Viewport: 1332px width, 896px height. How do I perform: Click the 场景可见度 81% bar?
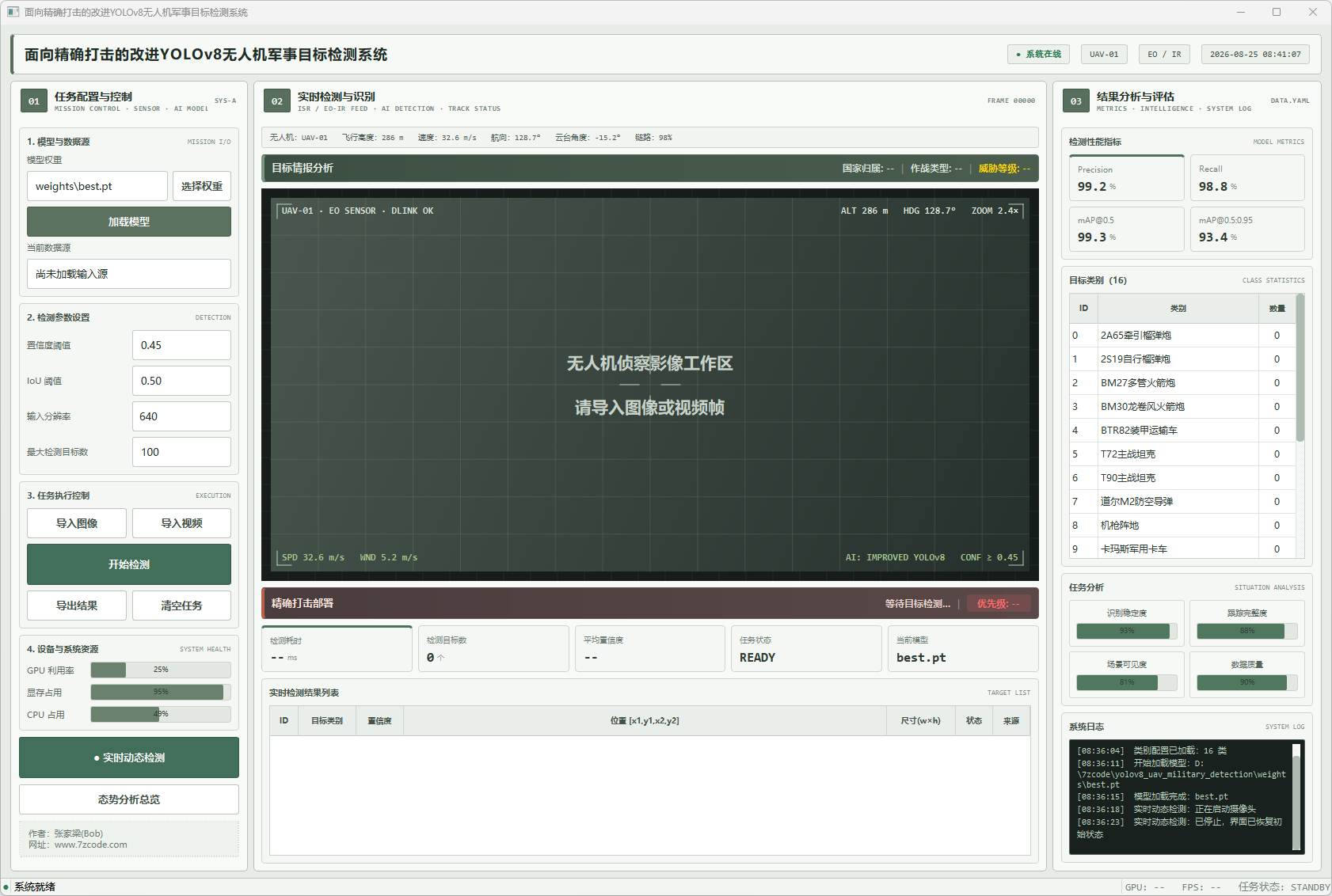tap(1127, 682)
